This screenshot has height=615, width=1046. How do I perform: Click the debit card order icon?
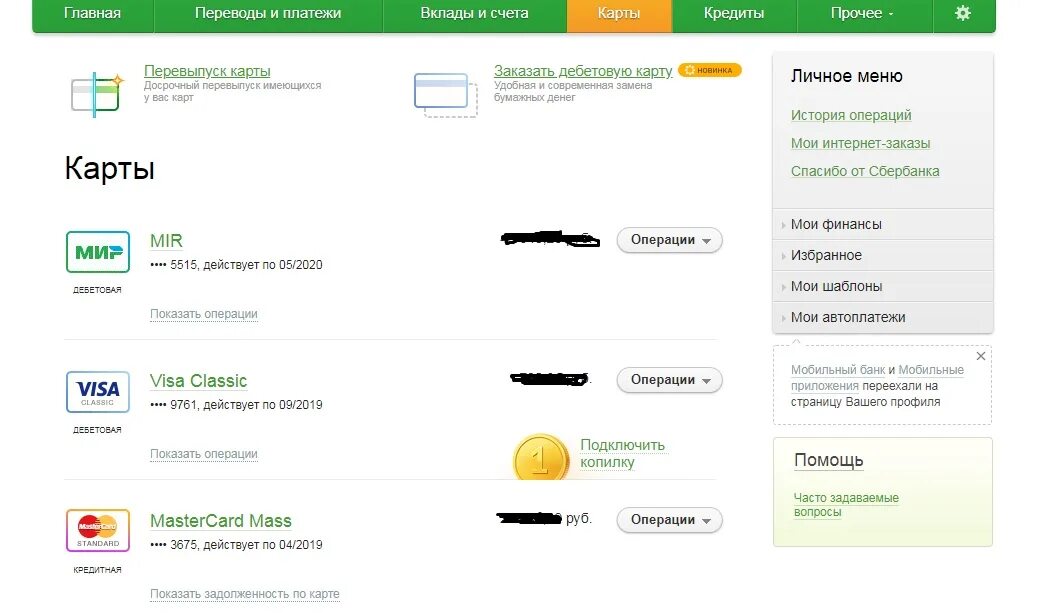click(446, 94)
